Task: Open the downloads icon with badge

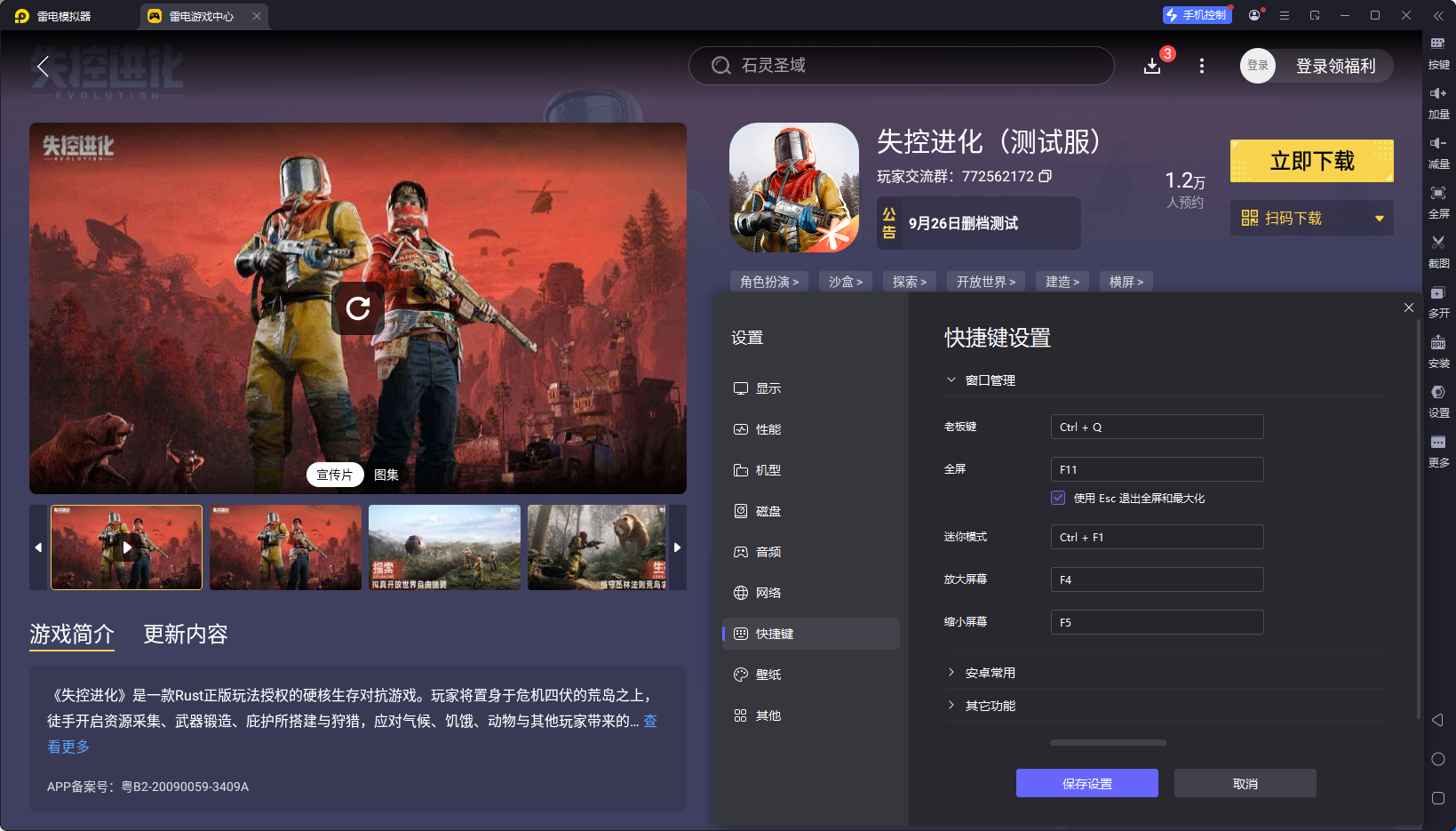Action: (x=1152, y=66)
